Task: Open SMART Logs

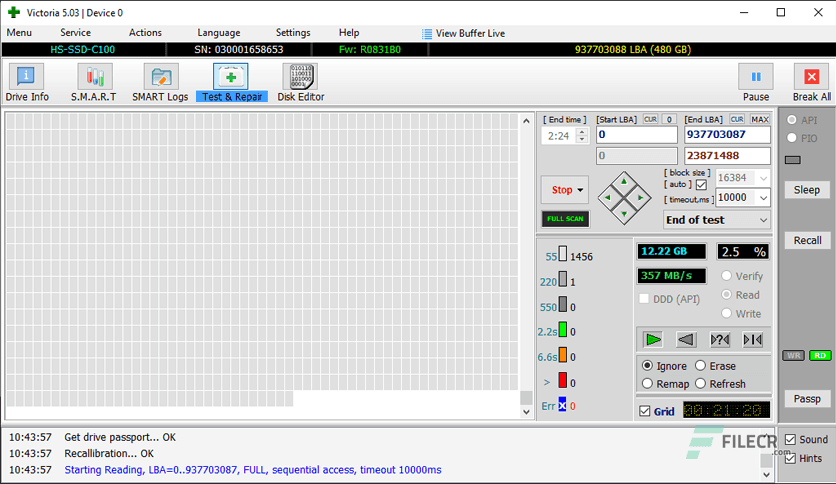Action: click(160, 83)
